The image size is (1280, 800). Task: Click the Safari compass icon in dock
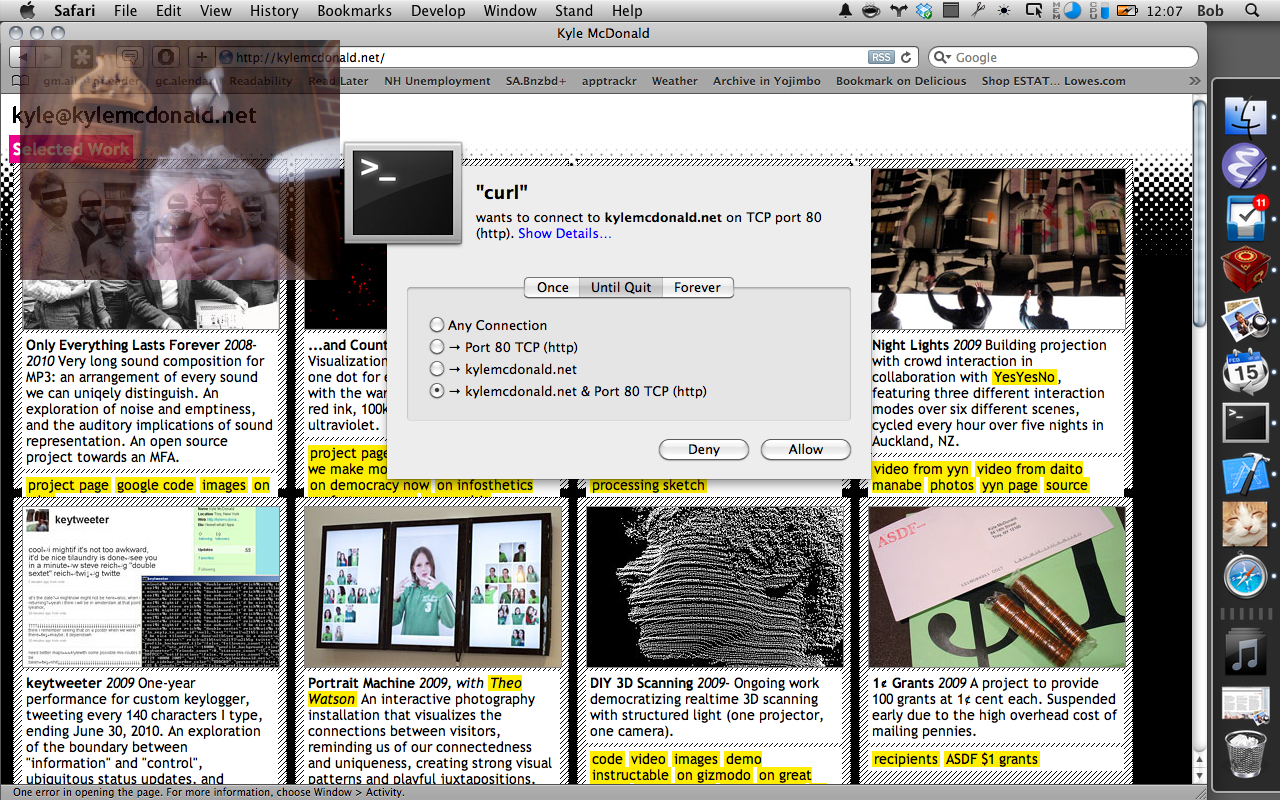pos(1245,577)
